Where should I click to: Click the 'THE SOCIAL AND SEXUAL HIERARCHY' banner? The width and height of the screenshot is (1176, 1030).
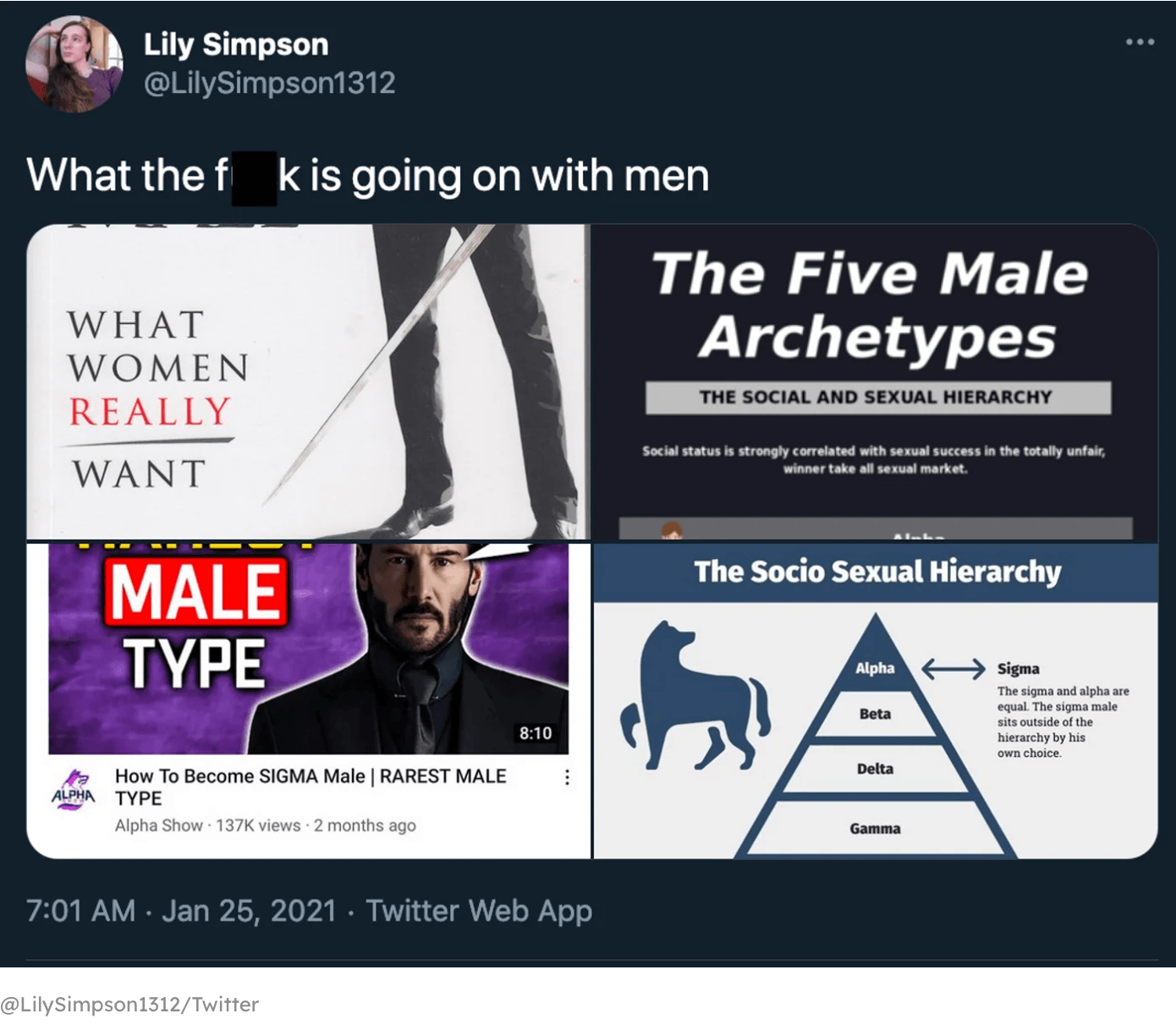coord(877,397)
